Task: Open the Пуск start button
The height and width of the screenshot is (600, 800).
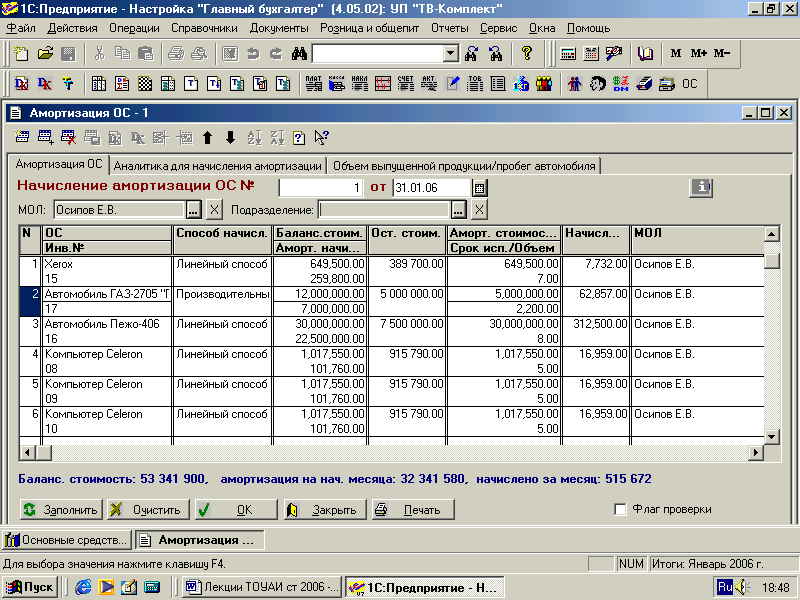Action: click(30, 587)
